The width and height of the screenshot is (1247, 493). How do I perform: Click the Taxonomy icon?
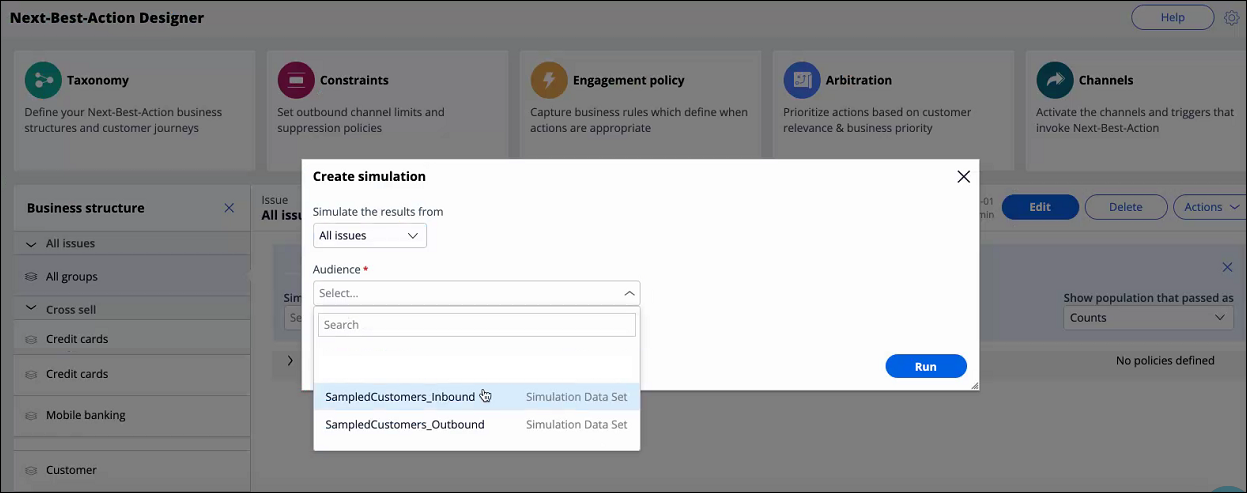tap(43, 80)
